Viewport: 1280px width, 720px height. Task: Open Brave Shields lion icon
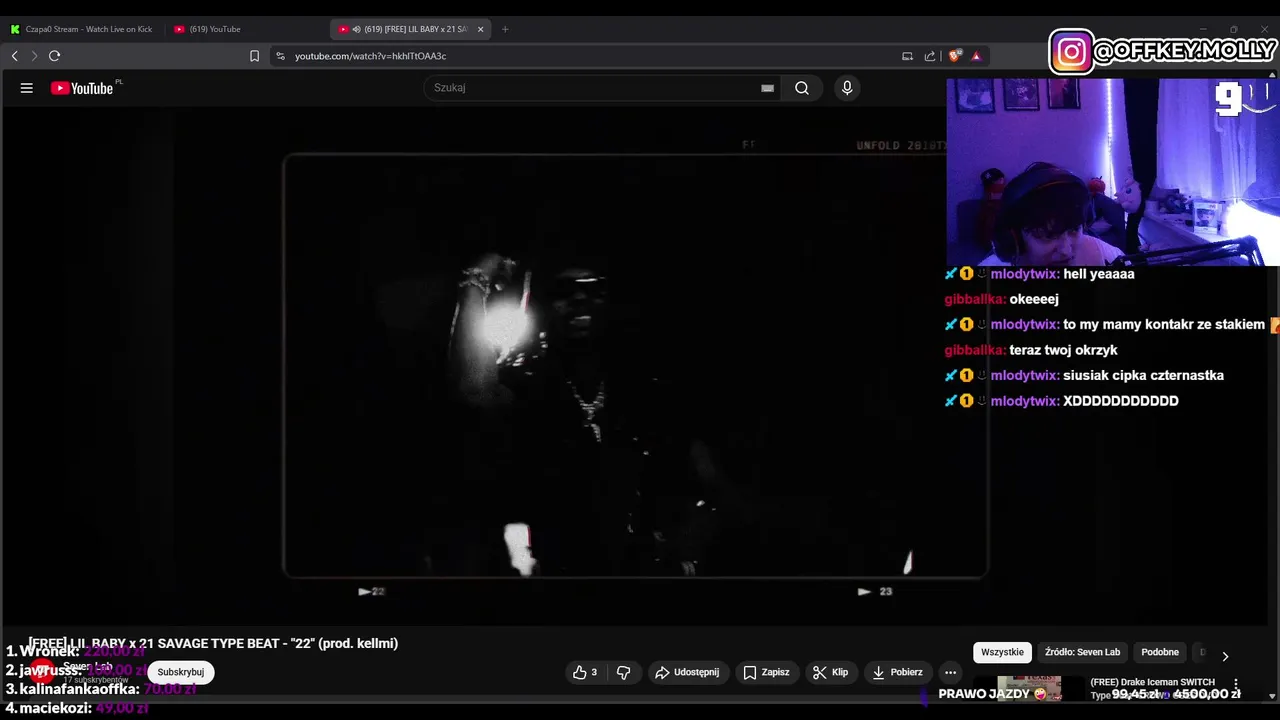click(x=954, y=56)
